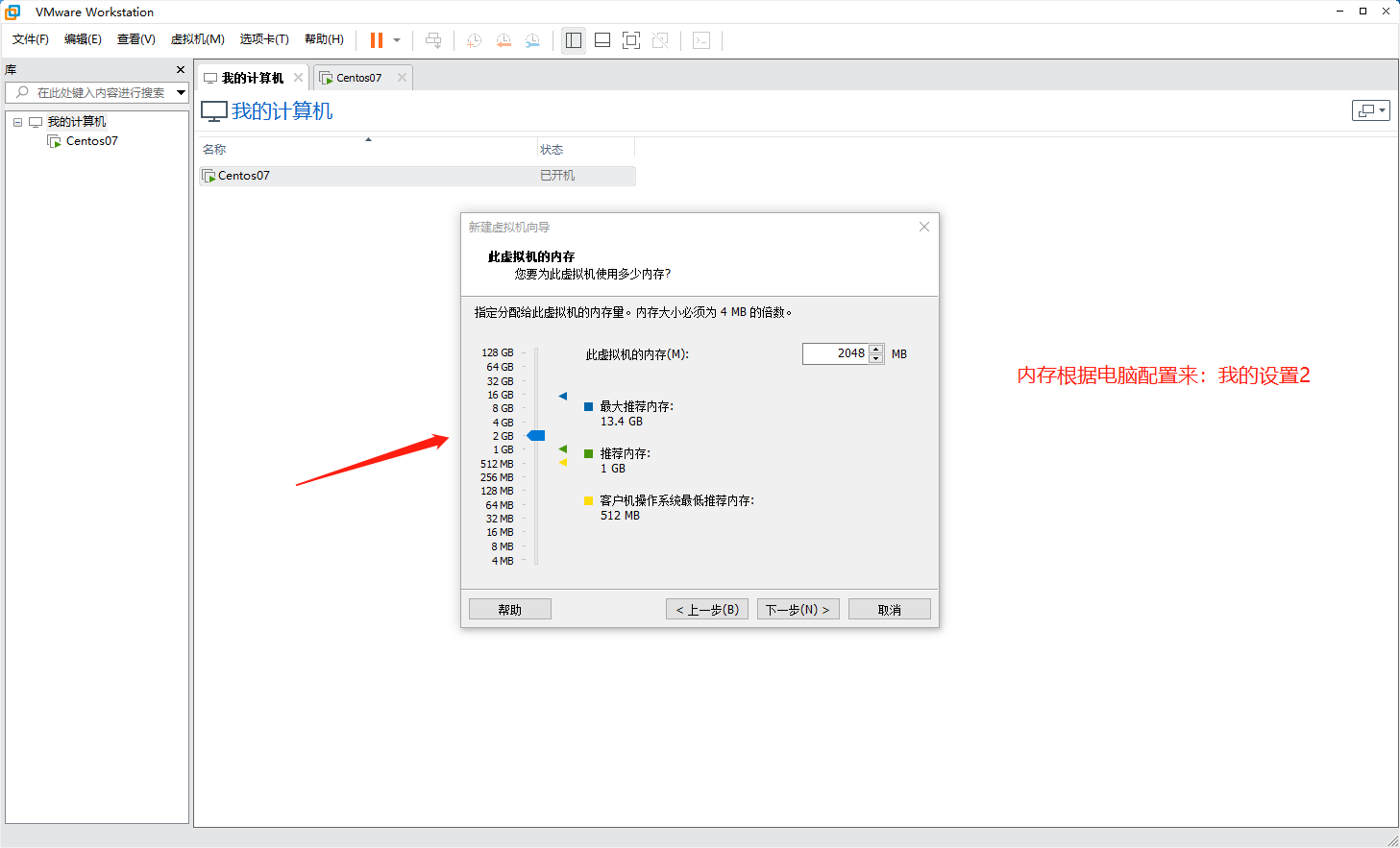1400x848 pixels.
Task: Click the magnifier icon in the library search
Action: tap(22, 92)
